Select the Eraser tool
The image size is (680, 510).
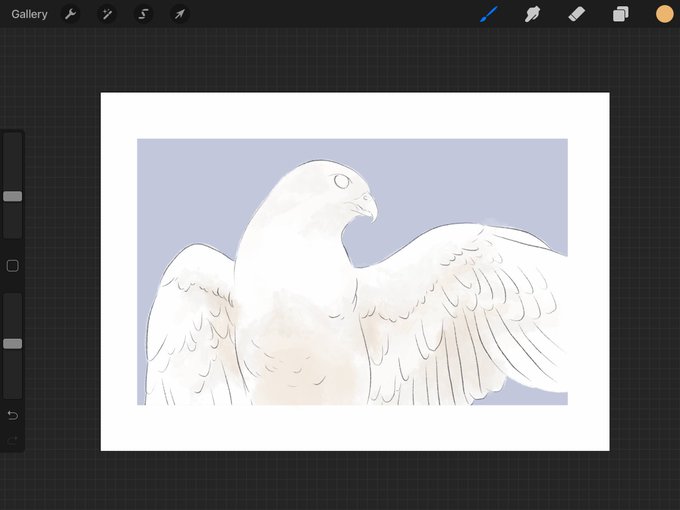576,14
